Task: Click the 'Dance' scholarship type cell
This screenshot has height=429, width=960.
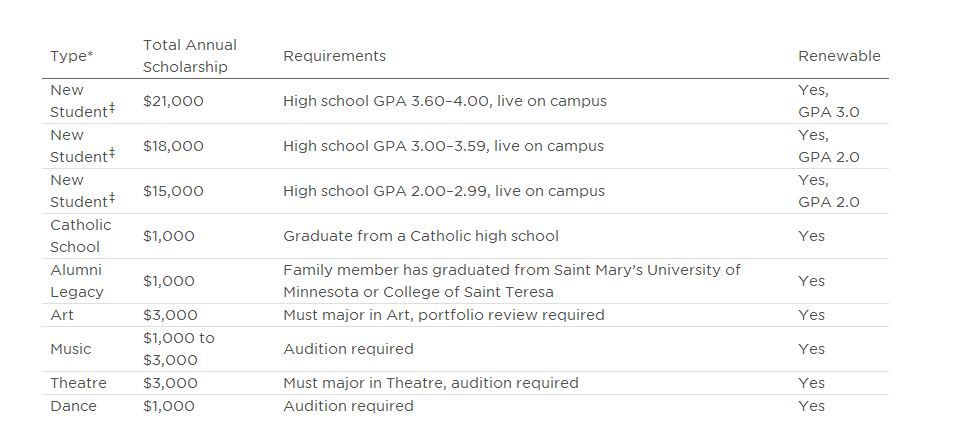Action: point(73,406)
